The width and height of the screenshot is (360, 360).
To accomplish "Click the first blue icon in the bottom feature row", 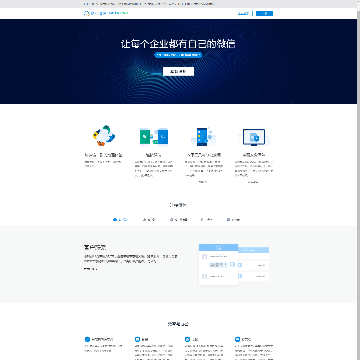I will pos(87,339).
